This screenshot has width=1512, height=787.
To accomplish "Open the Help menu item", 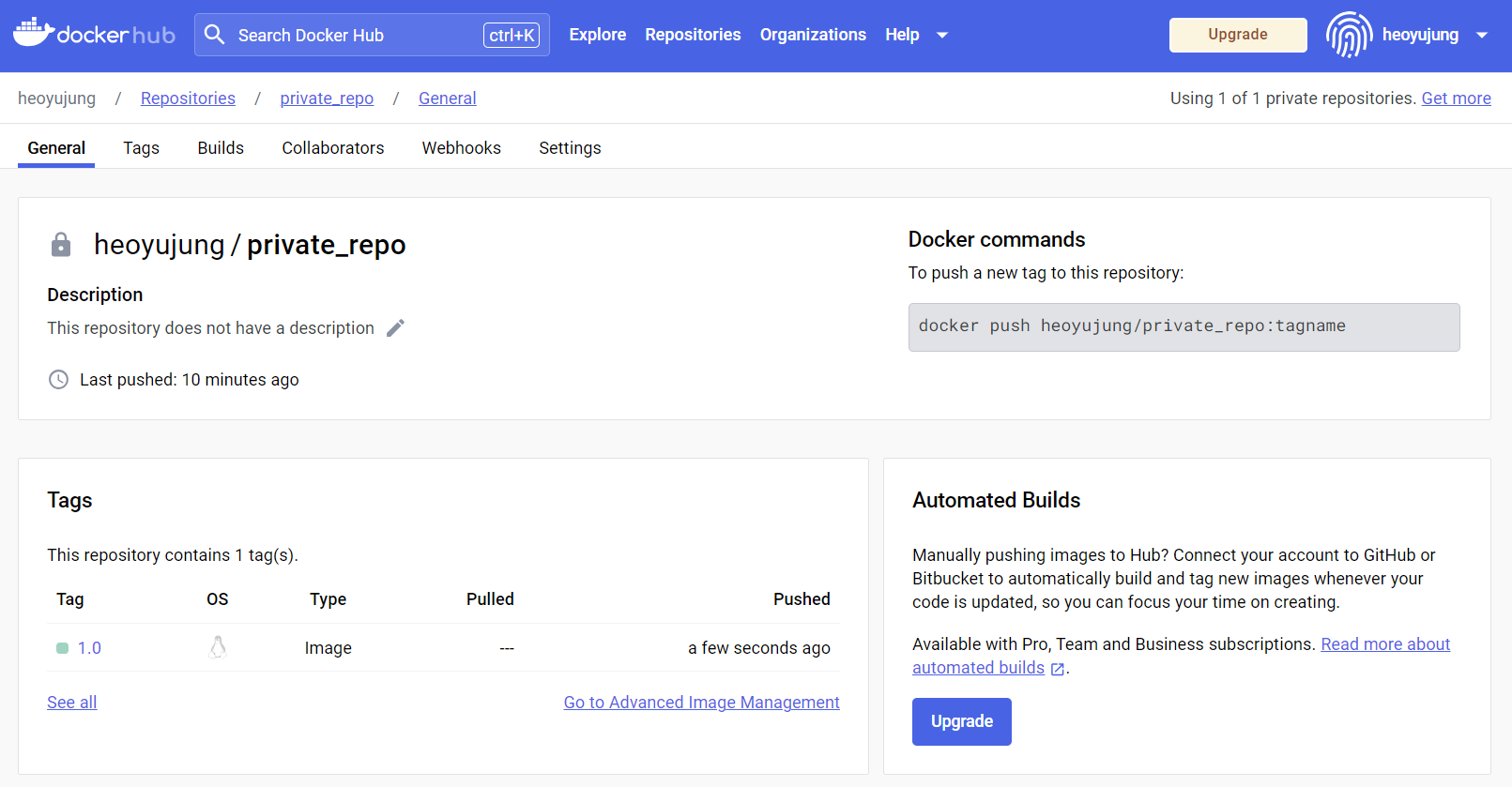I will click(902, 35).
